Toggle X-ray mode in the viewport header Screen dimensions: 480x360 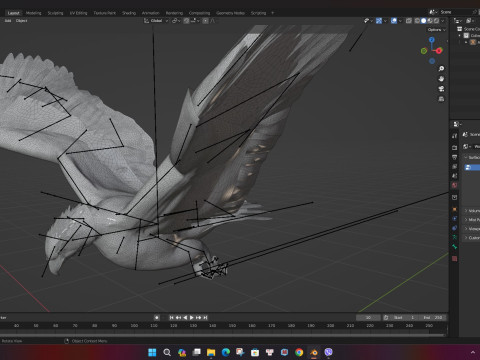409,21
